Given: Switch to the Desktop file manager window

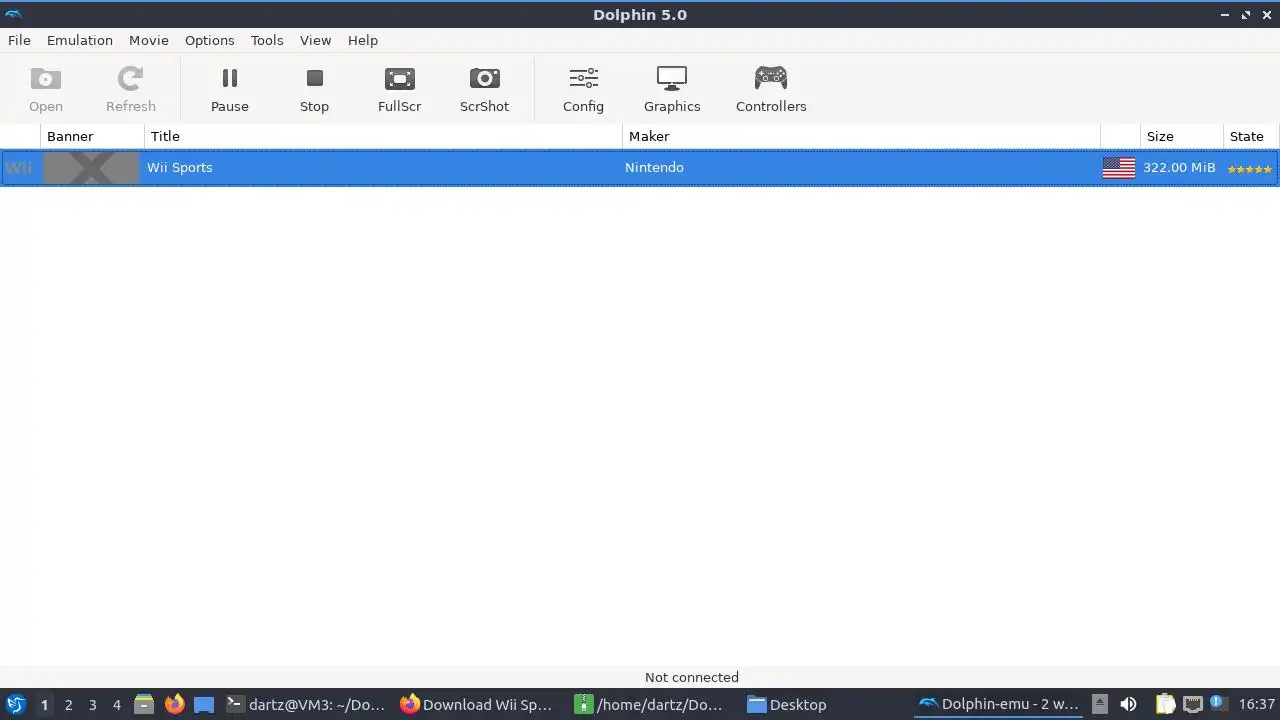Looking at the screenshot, I should (x=787, y=704).
